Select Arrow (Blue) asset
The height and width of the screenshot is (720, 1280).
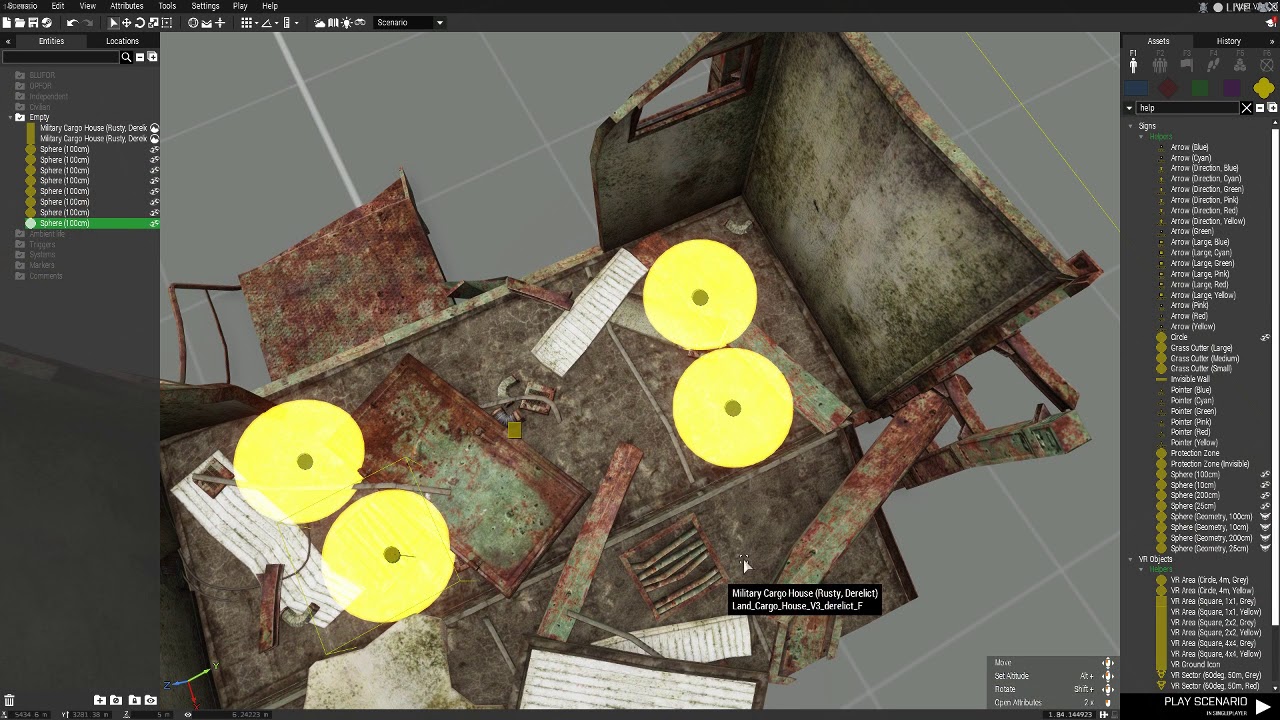(x=1189, y=147)
